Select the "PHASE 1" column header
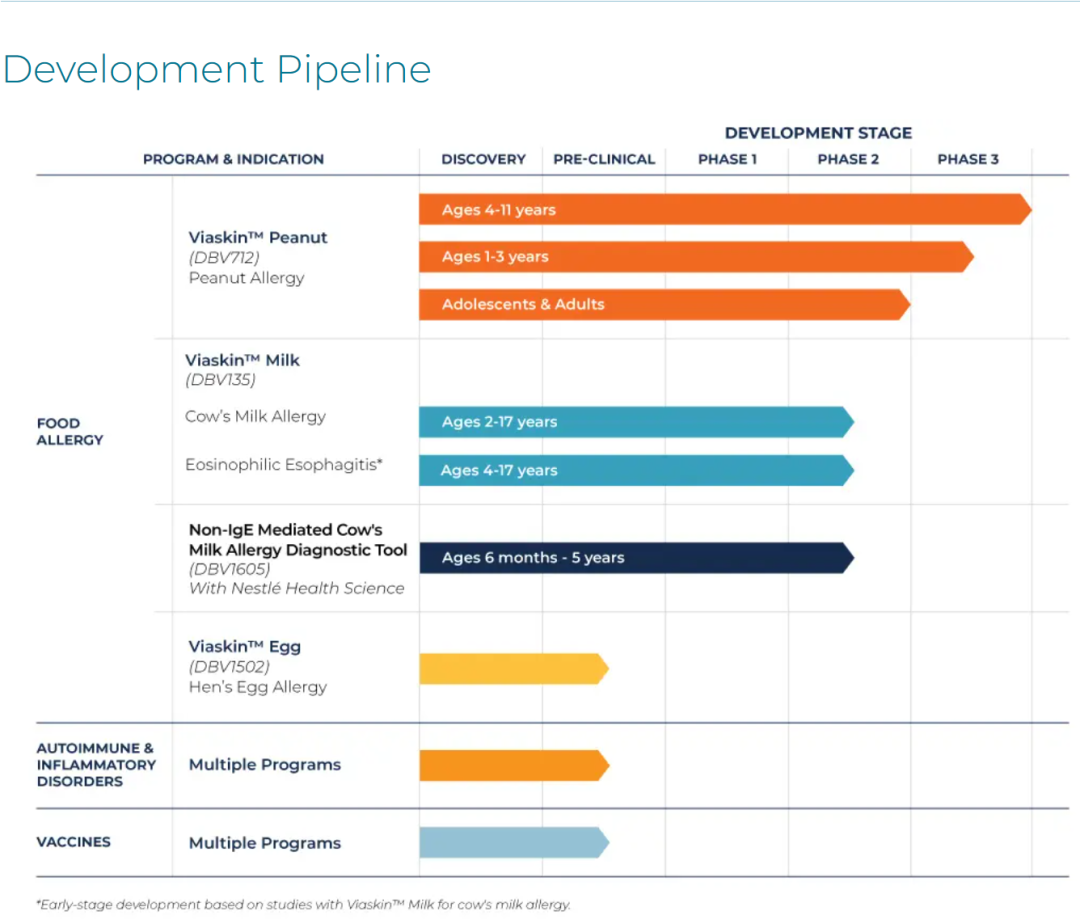The image size is (1080, 924). coord(727,159)
